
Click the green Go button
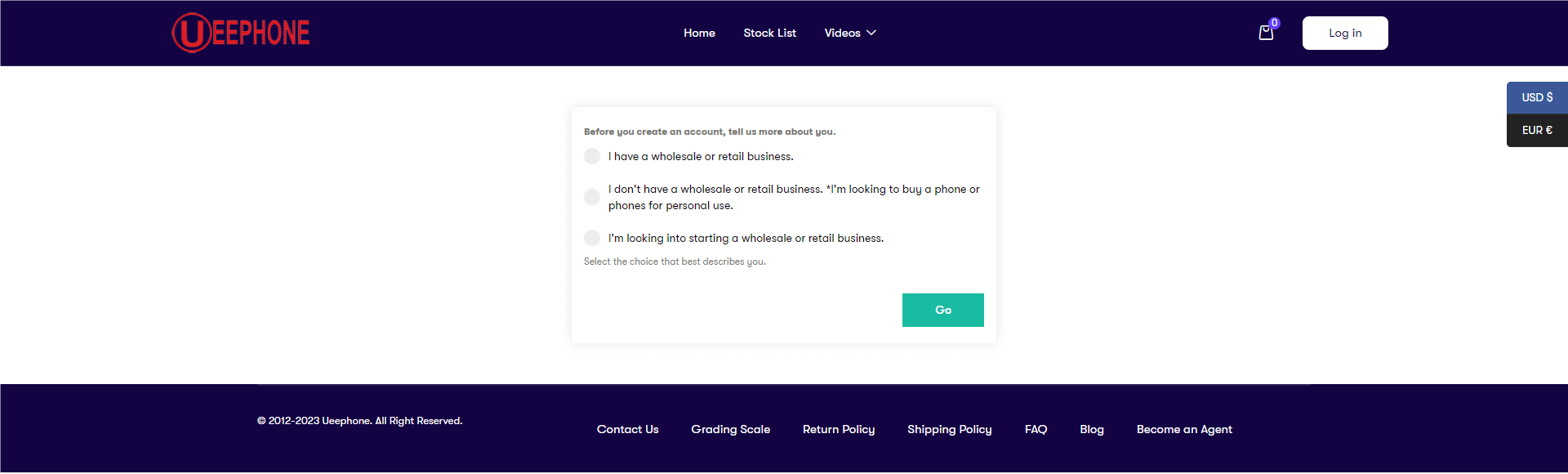(943, 310)
